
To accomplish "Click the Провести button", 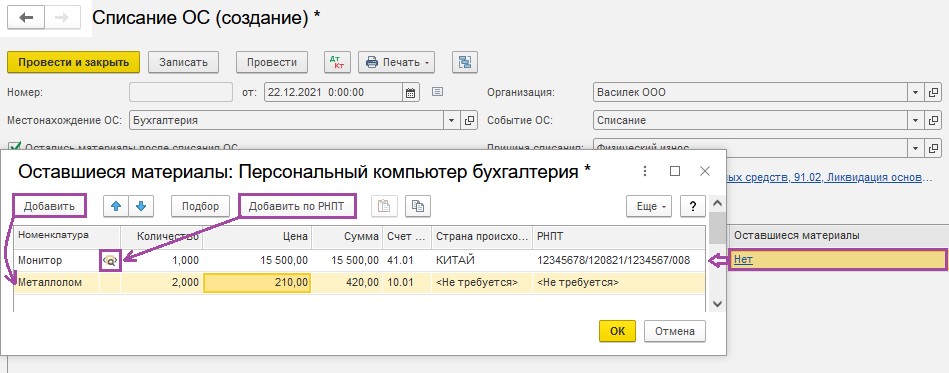I will 272,62.
